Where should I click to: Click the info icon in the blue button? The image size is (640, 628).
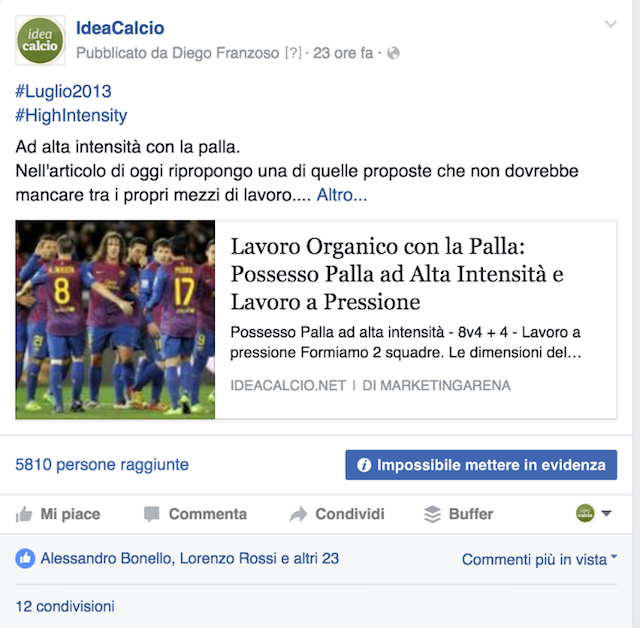tap(364, 465)
